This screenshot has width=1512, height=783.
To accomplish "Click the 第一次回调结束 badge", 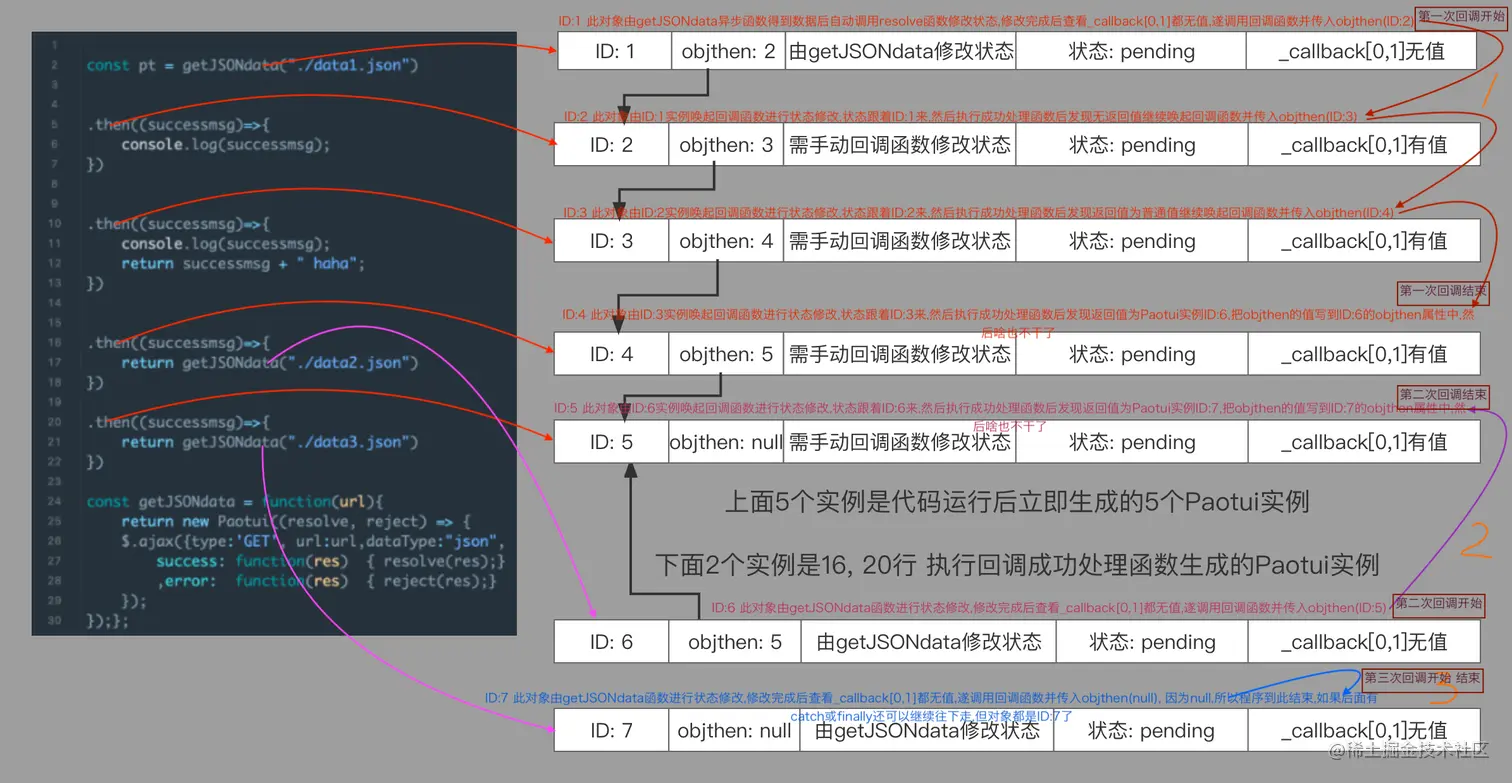I will [1443, 293].
